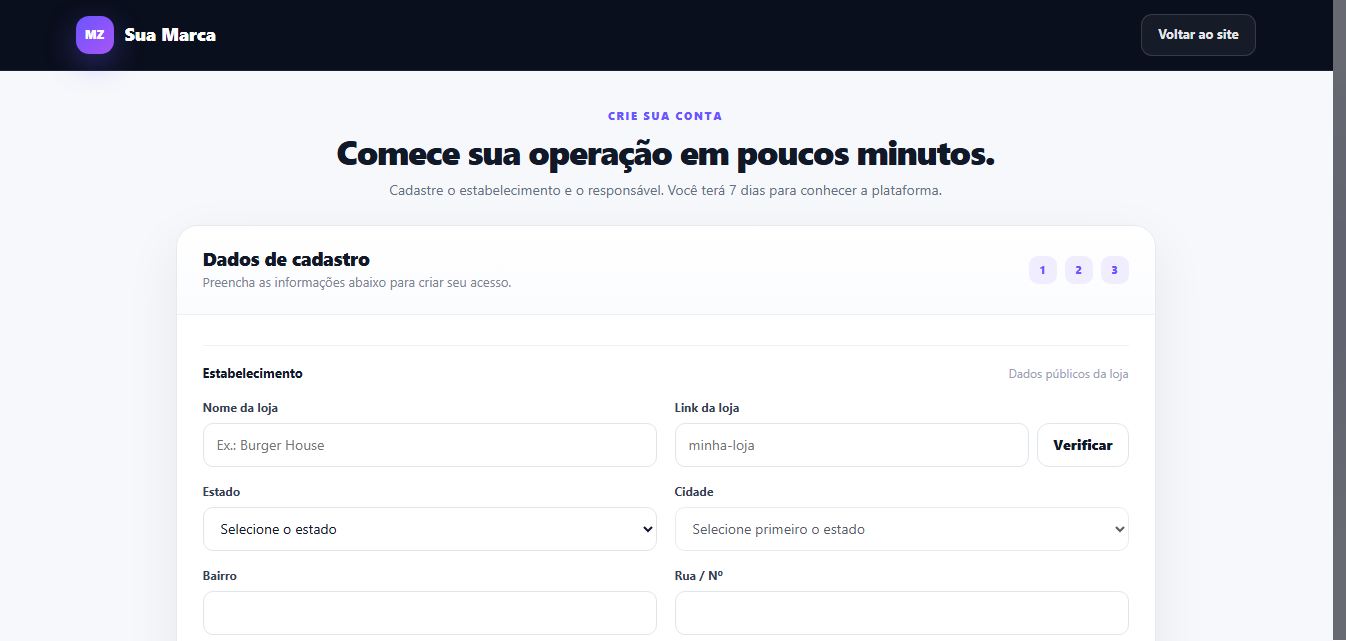Open the Cidade dropdown
This screenshot has width=1346, height=641.
click(x=902, y=529)
